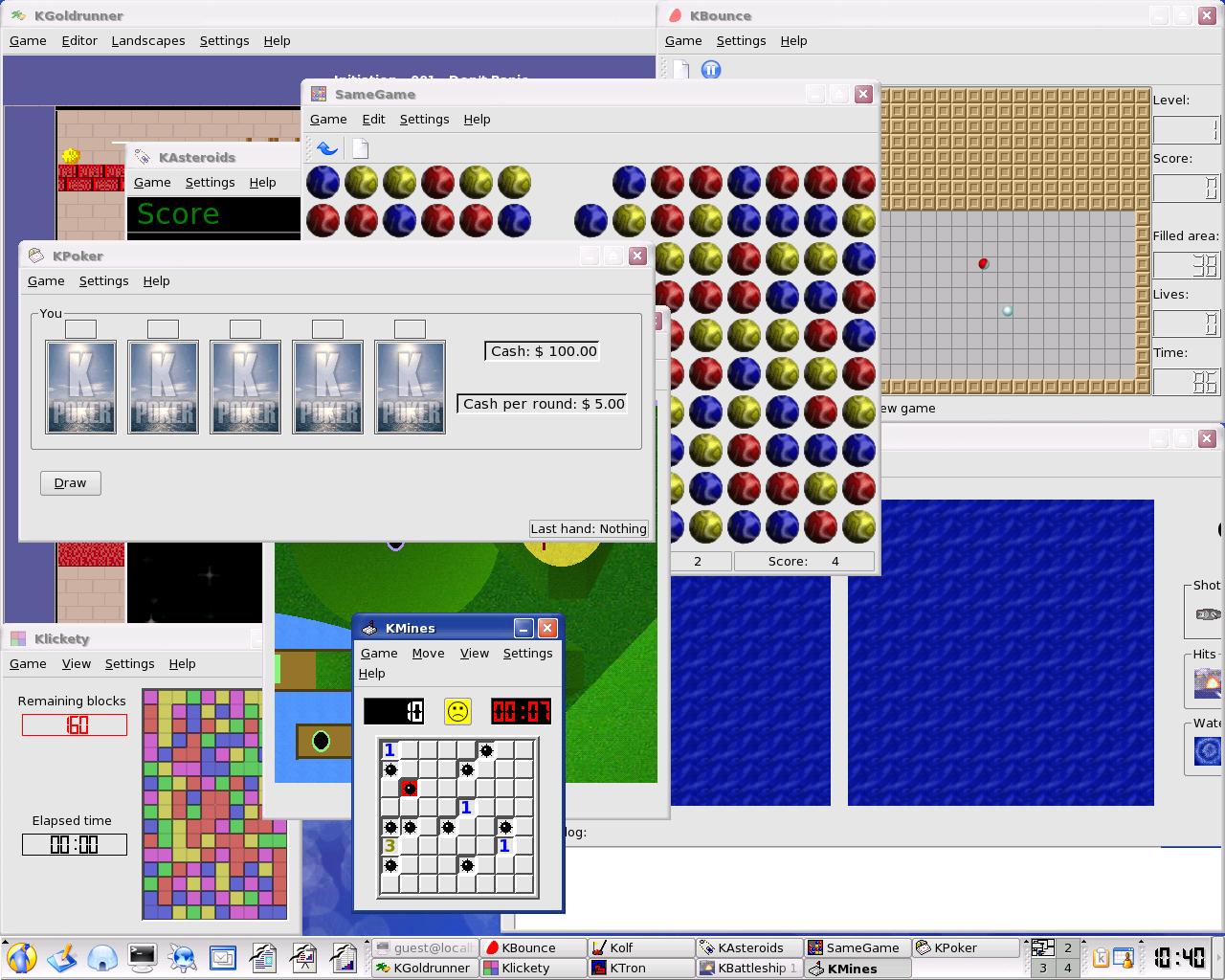
Task: Open the igloo Home folder icon
Action: 102,957
